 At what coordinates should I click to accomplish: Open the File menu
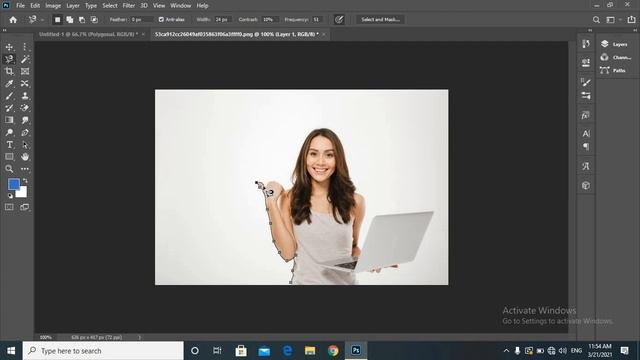point(20,6)
